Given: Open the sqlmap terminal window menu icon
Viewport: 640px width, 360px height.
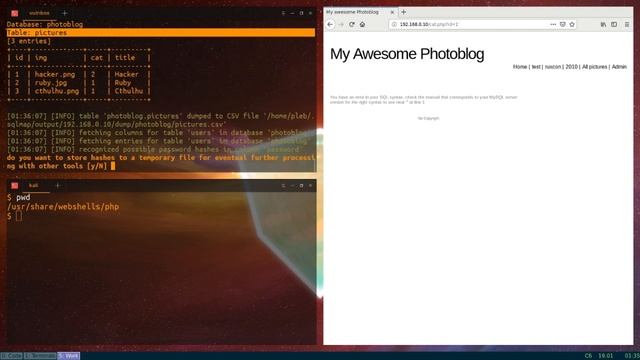Looking at the screenshot, I should click(x=283, y=13).
